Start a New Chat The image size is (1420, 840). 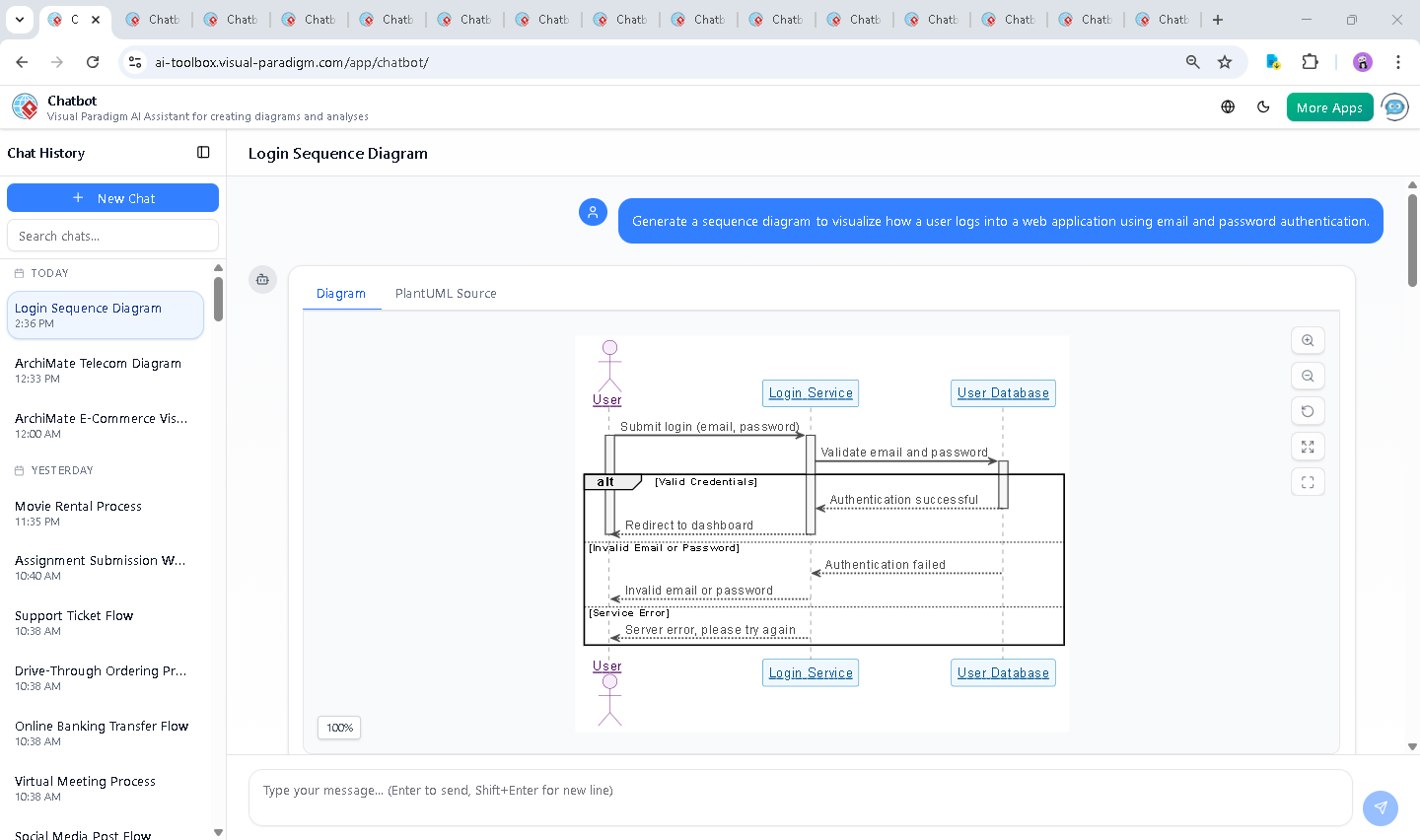click(x=112, y=197)
